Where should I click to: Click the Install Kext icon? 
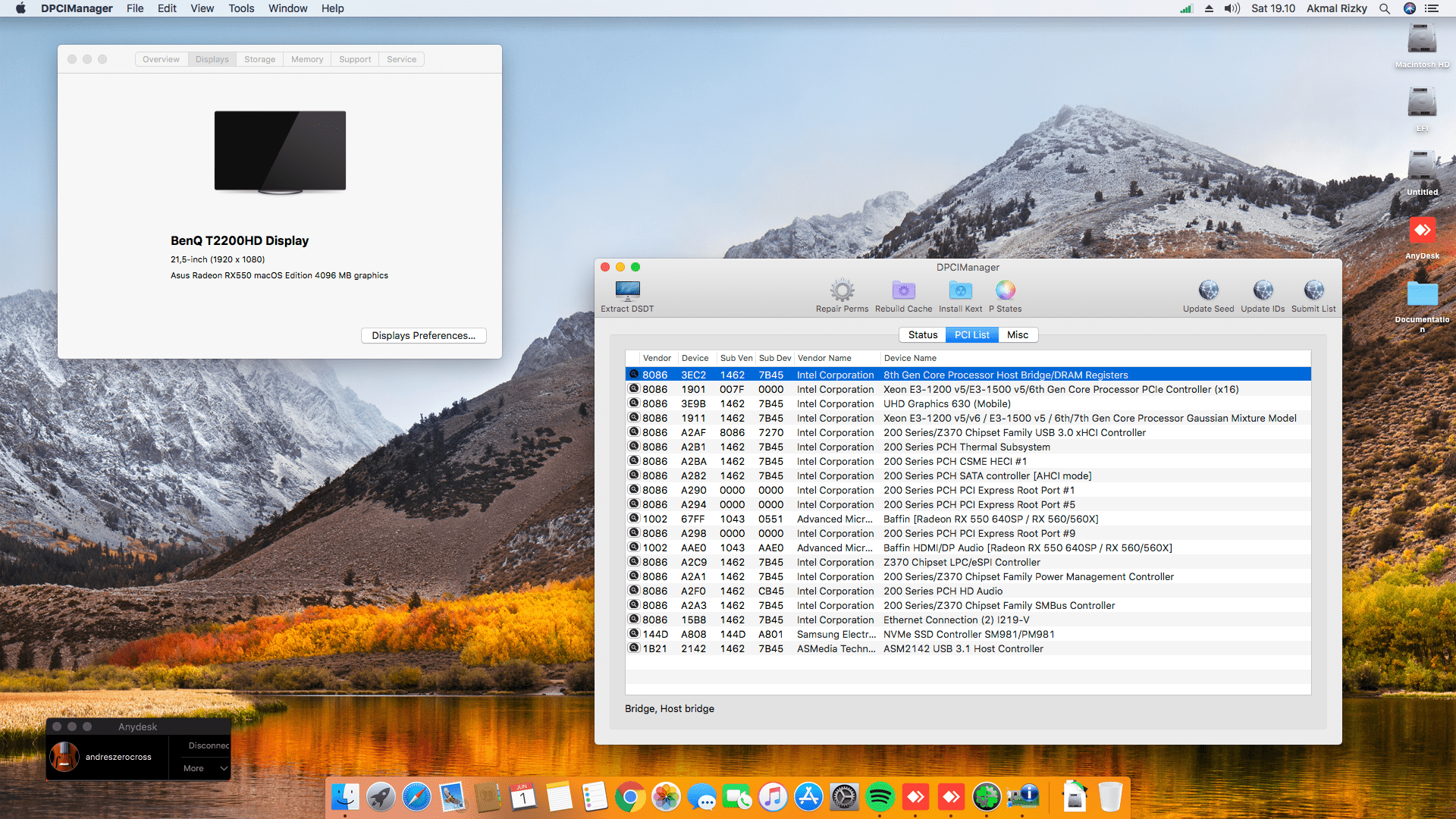[960, 290]
